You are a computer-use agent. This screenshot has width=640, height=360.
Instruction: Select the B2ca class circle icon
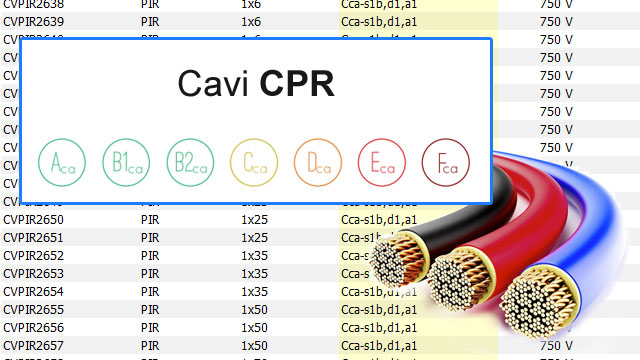coord(190,162)
